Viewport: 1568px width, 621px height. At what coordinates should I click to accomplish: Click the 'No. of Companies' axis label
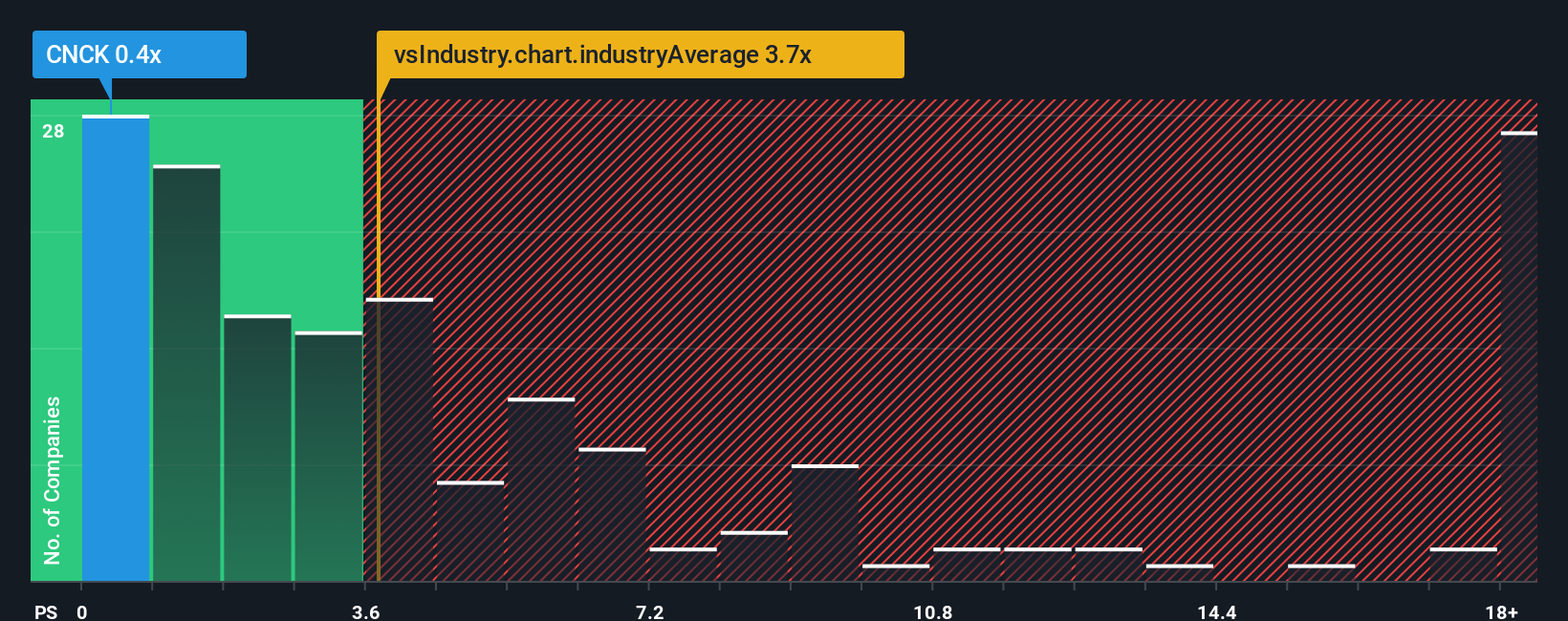click(x=53, y=480)
